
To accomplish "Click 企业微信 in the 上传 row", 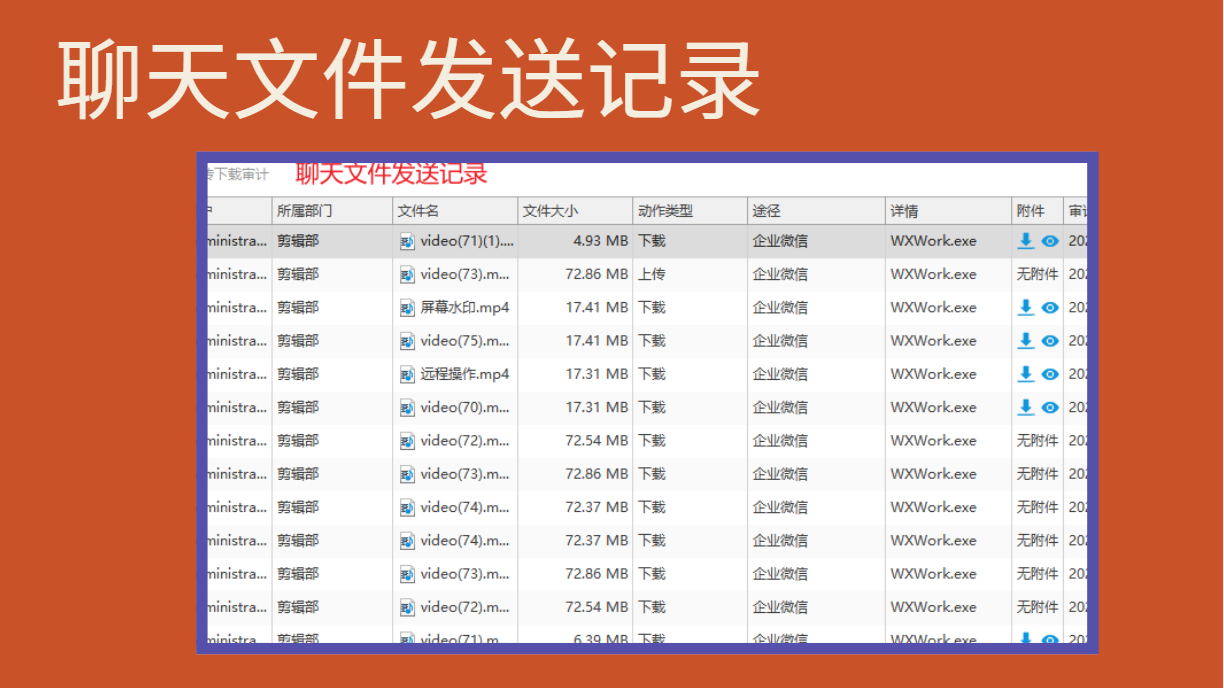I will (780, 274).
